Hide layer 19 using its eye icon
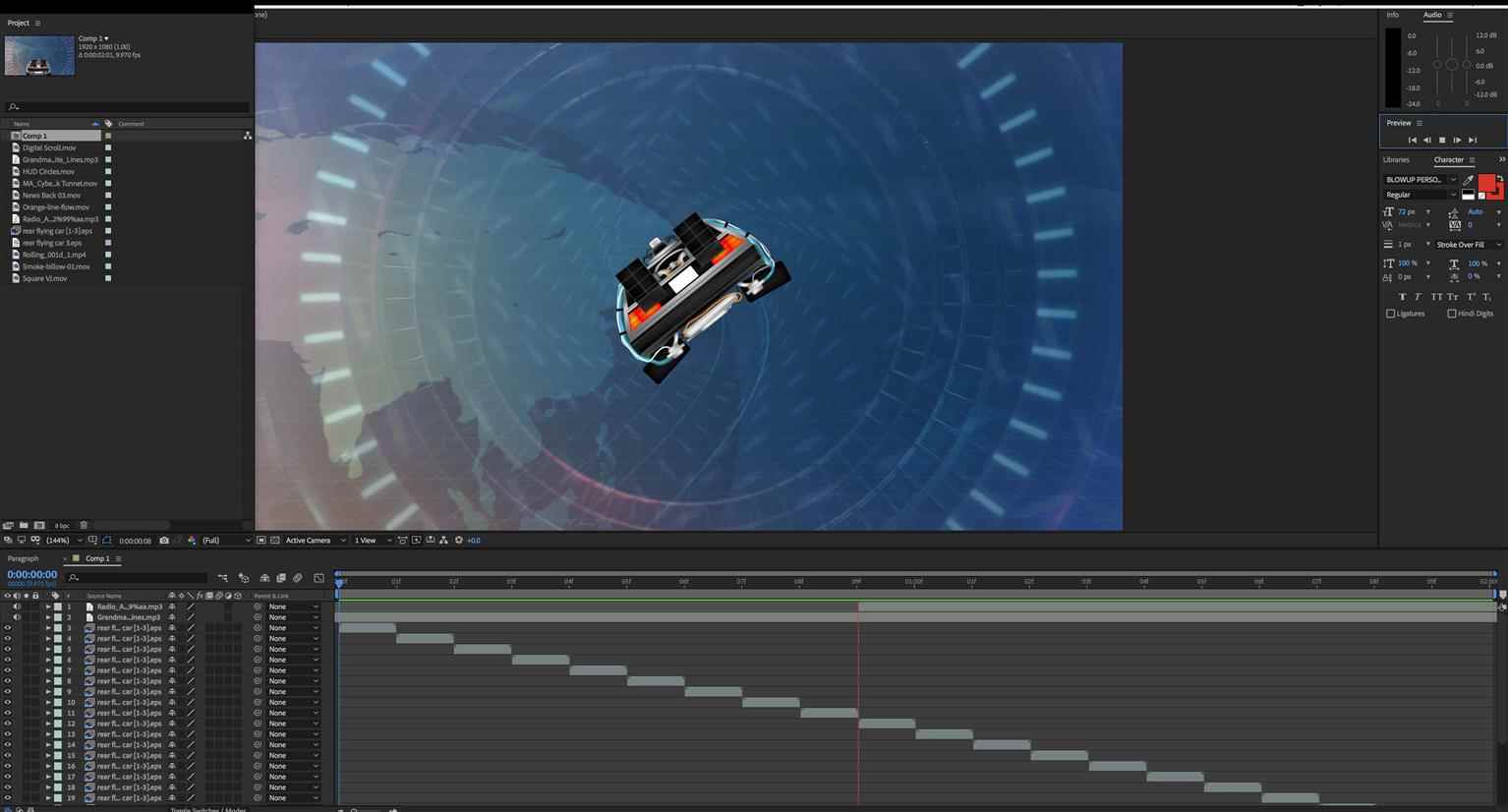The width and height of the screenshot is (1508, 812). 8,797
